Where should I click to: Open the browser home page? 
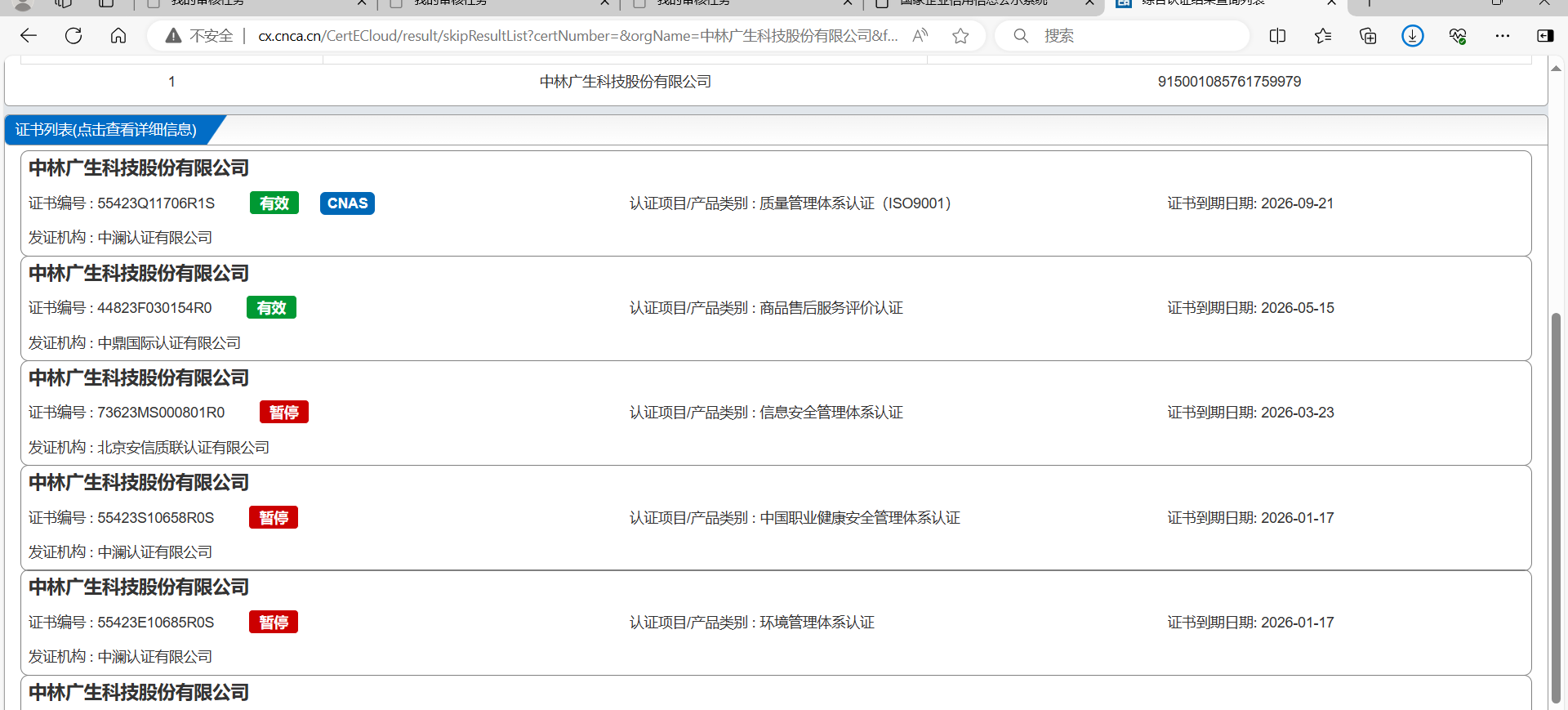(x=118, y=36)
